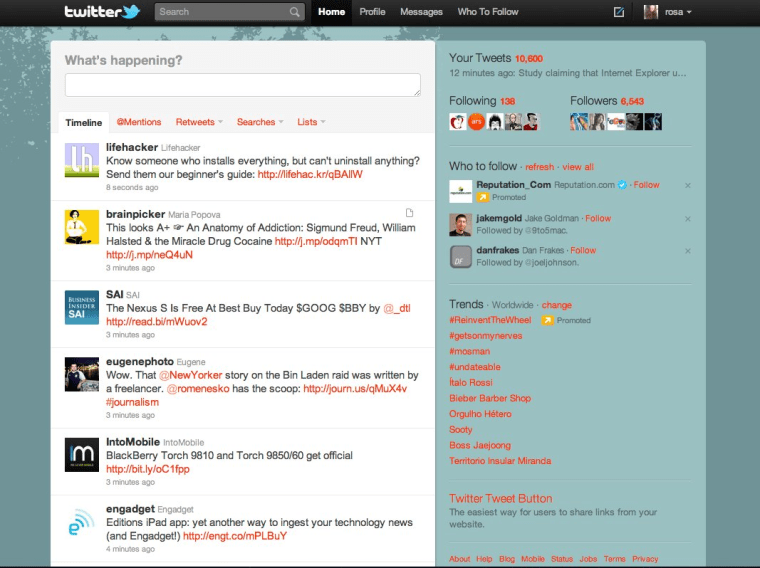The width and height of the screenshot is (760, 568).
Task: Dismiss the Reputation_Com promoted suggestion
Action: point(688,185)
